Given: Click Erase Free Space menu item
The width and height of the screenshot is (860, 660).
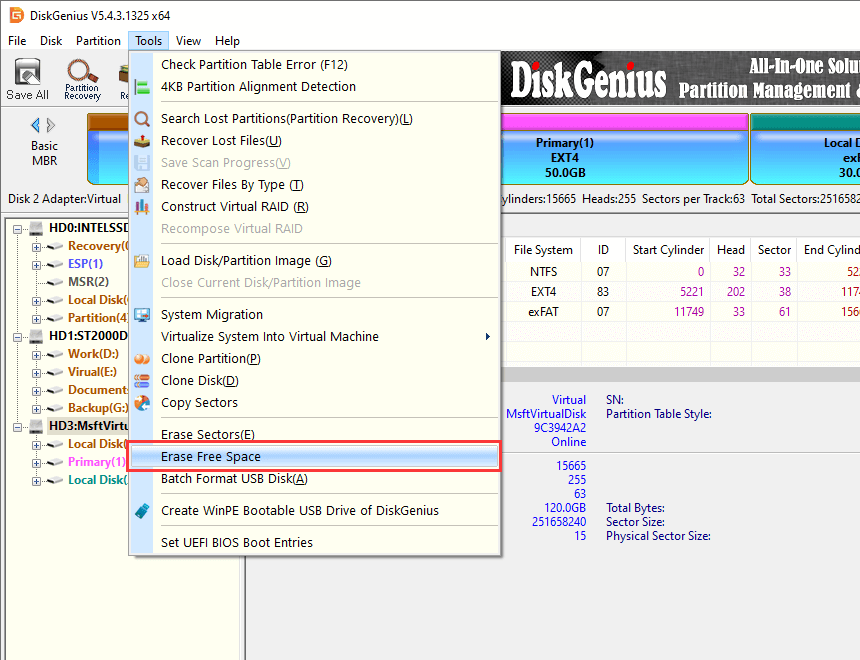Looking at the screenshot, I should coord(210,457).
